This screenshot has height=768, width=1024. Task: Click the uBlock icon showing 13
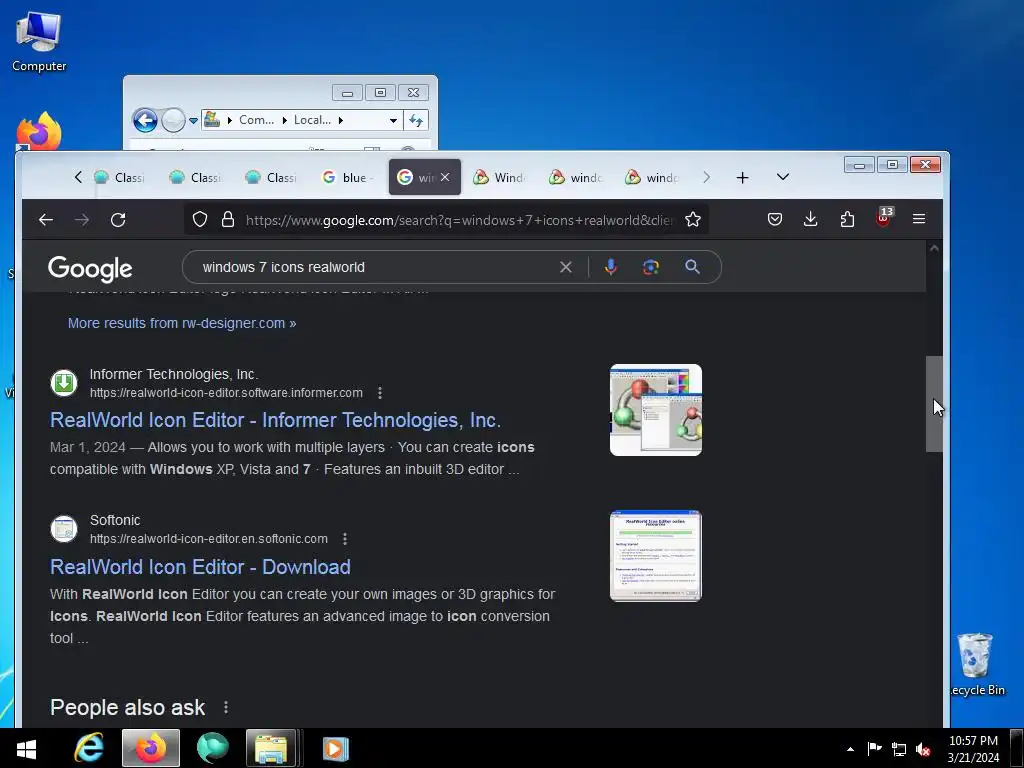point(883,218)
